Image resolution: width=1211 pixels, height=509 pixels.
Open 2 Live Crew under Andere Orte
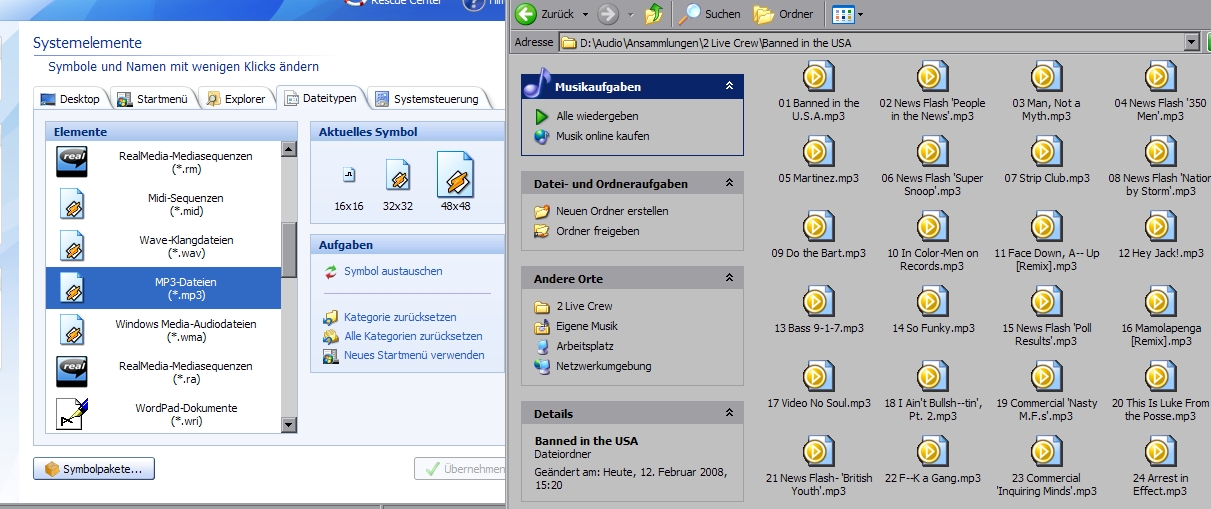[x=584, y=306]
